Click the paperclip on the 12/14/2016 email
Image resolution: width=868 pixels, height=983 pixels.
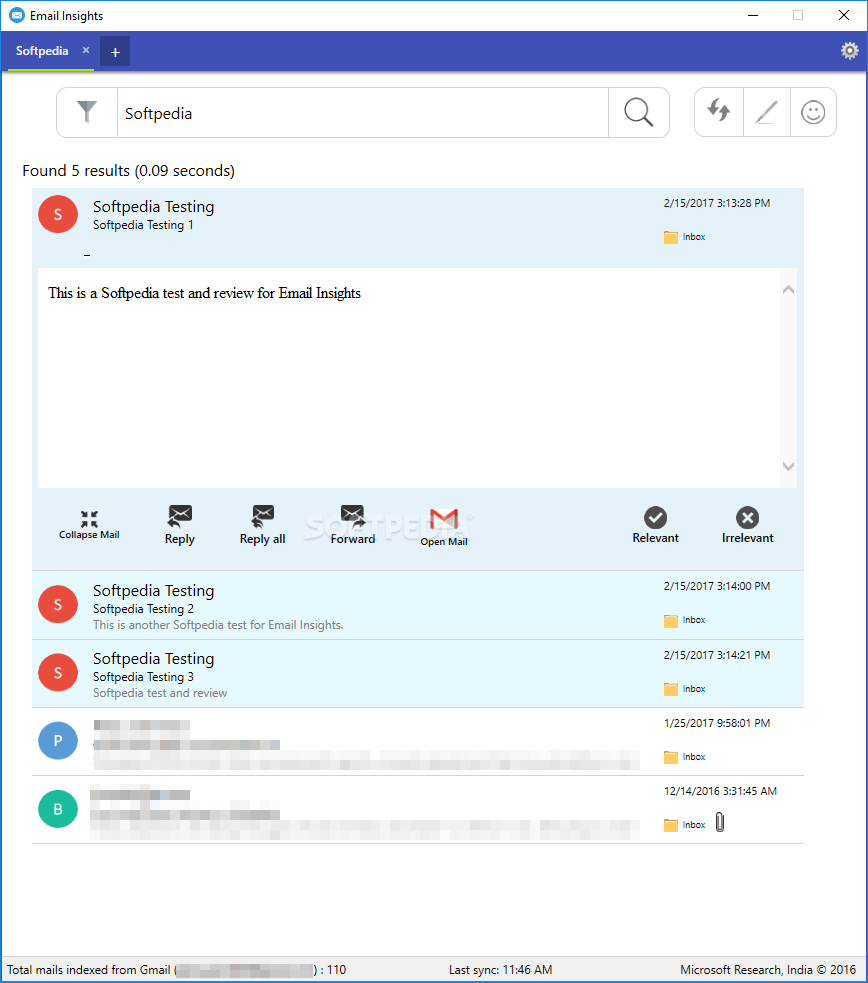tap(720, 821)
